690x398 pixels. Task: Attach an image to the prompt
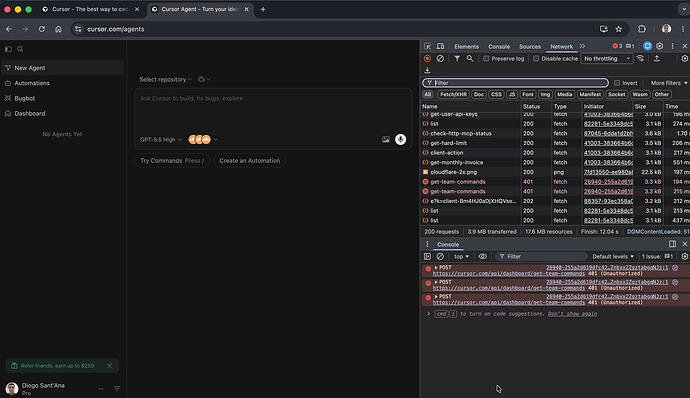(385, 140)
